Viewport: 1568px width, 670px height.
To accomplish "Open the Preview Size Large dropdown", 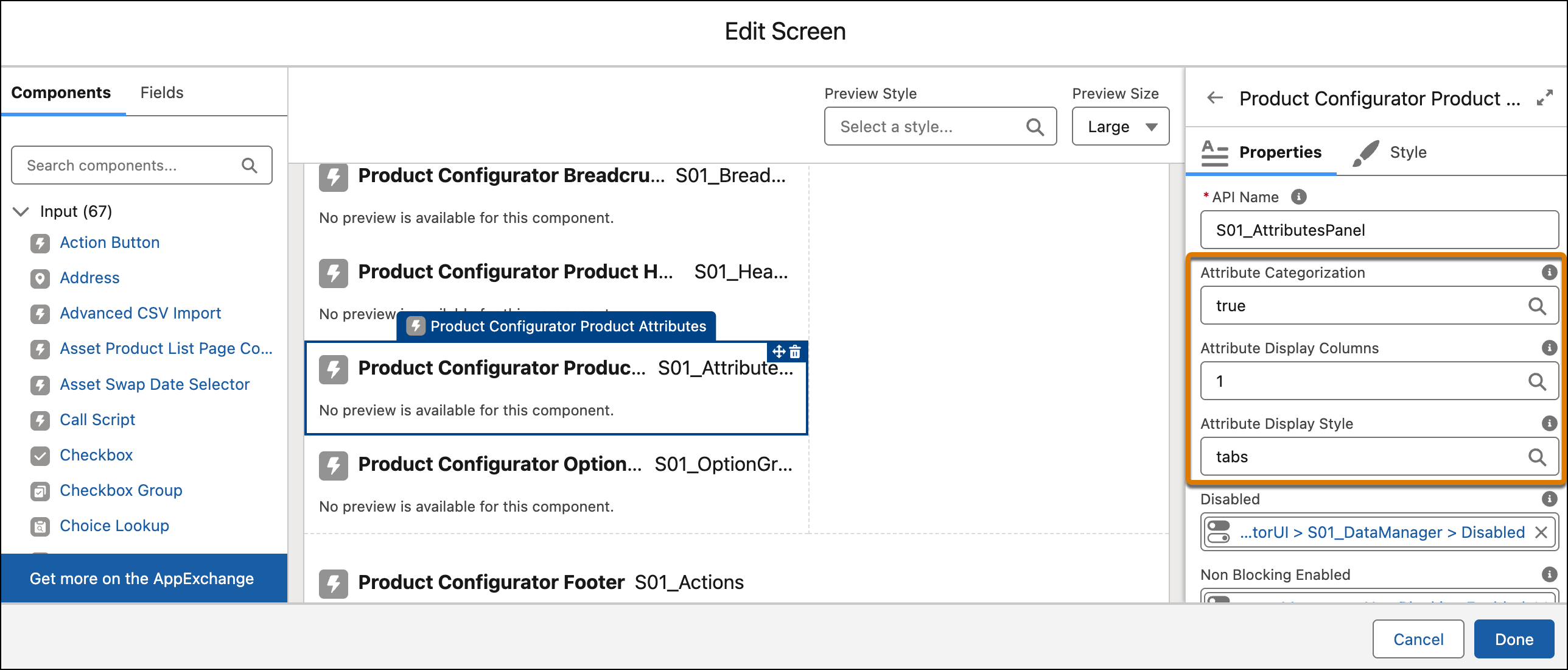I will [x=1120, y=127].
